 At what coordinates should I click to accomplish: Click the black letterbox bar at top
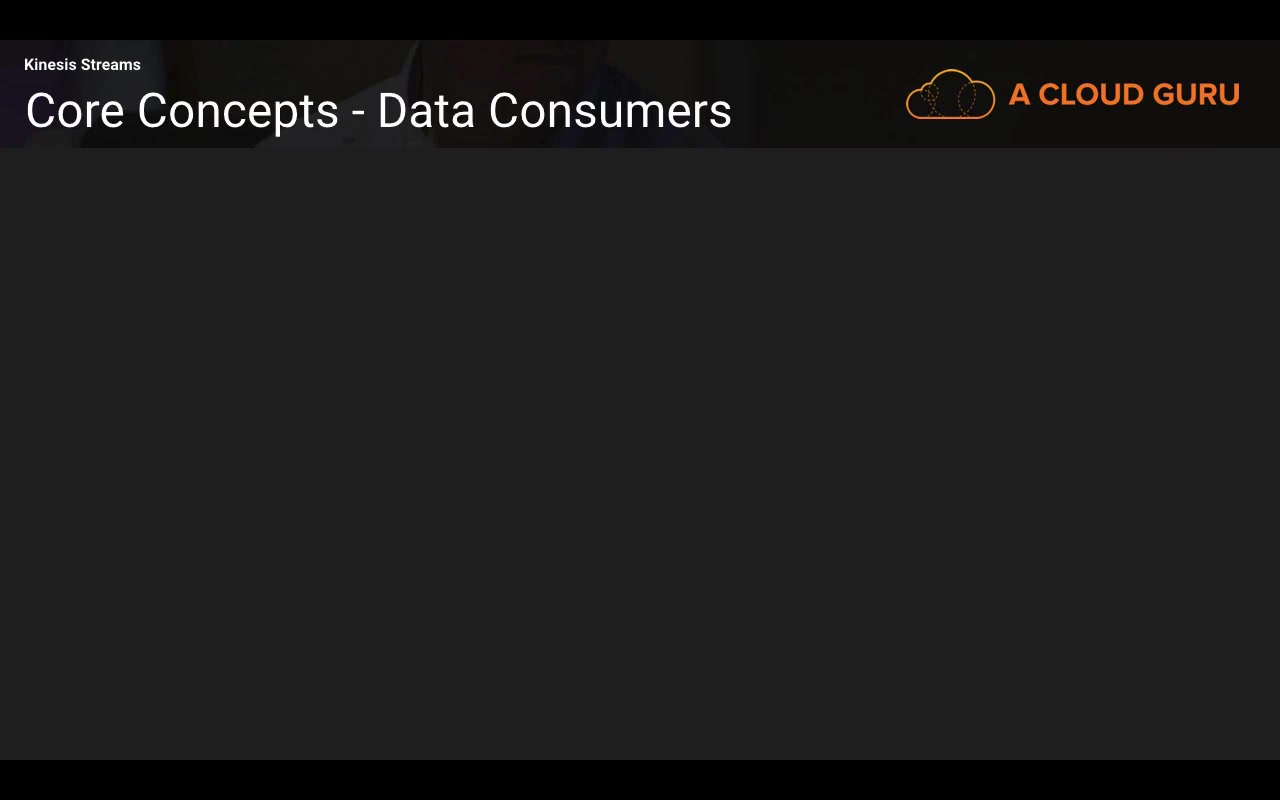point(640,19)
